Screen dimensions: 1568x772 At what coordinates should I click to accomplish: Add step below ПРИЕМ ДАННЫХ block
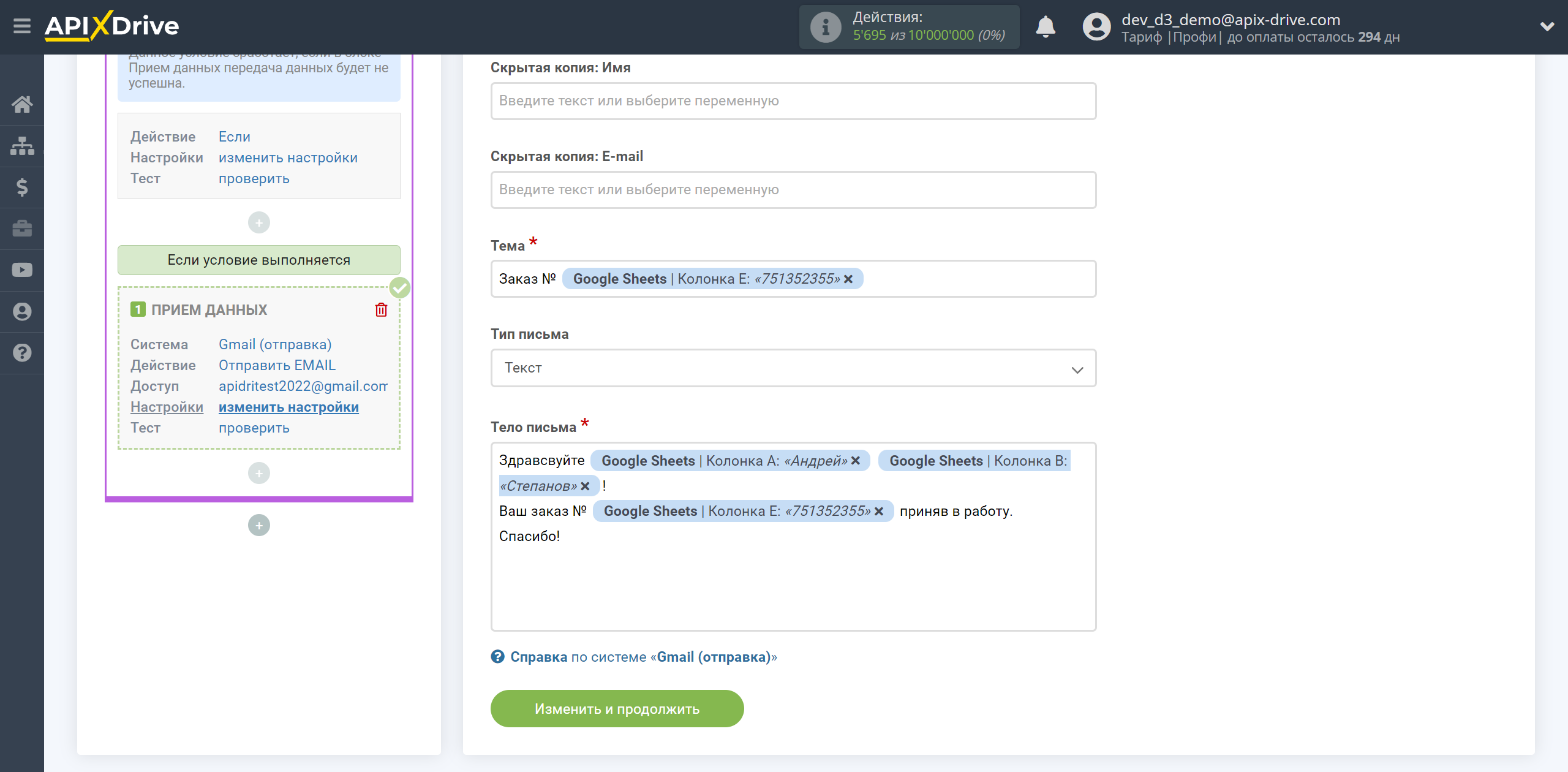coord(259,473)
